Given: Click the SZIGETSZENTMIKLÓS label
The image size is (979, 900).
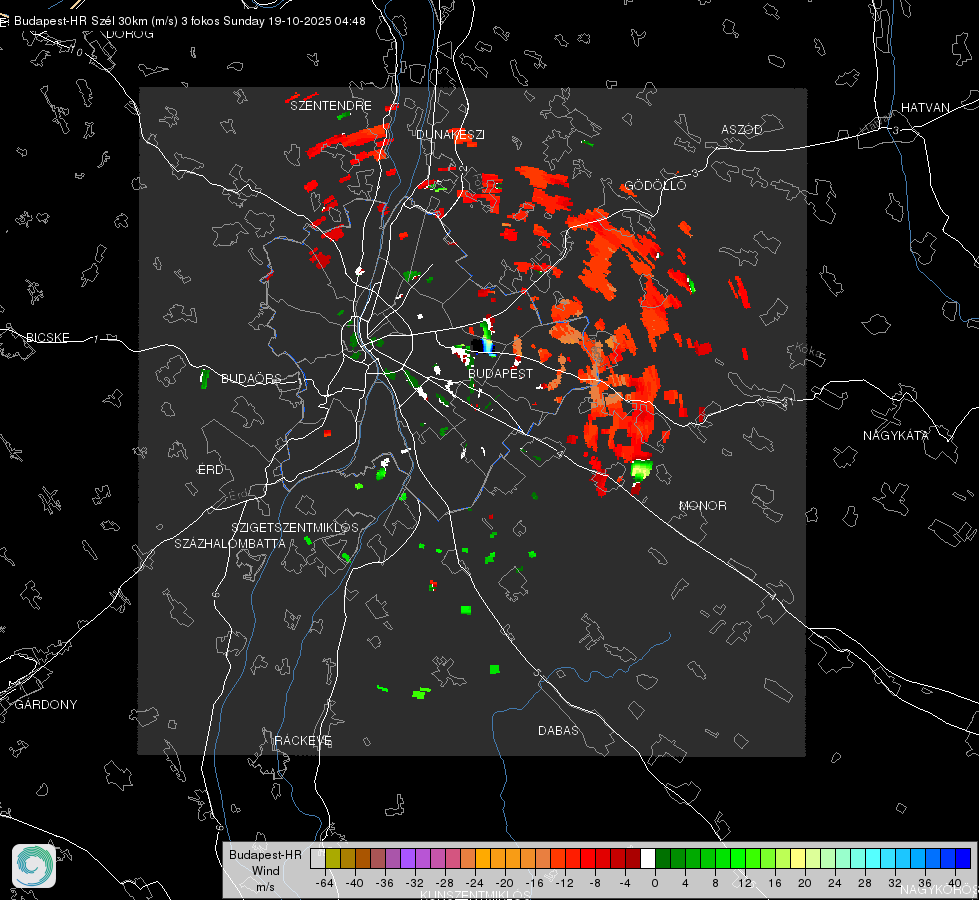Looking at the screenshot, I should click(295, 527).
